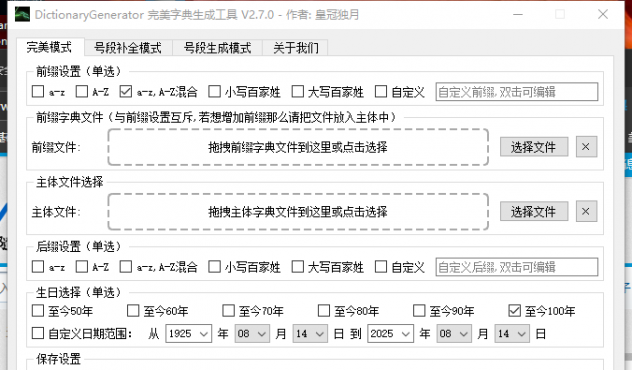Viewport: 632px width, 370px height.
Task: Enable prefix a-z checkbox
Action: [38, 91]
